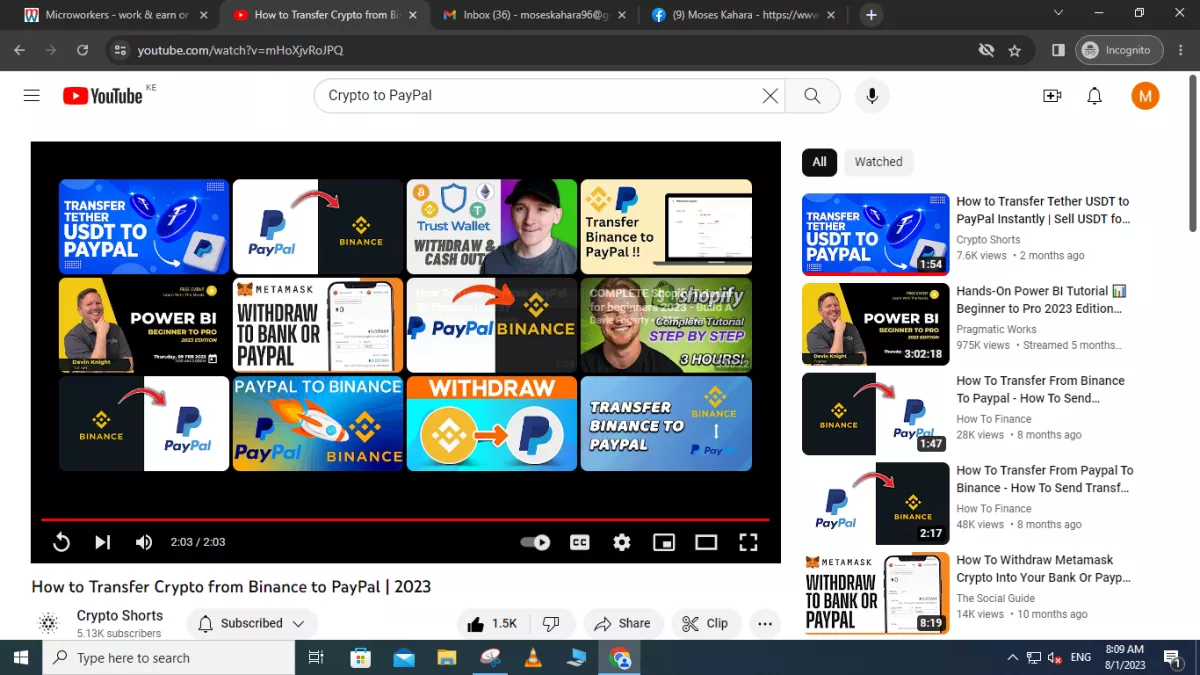
Task: Skip to next video
Action: pos(102,542)
